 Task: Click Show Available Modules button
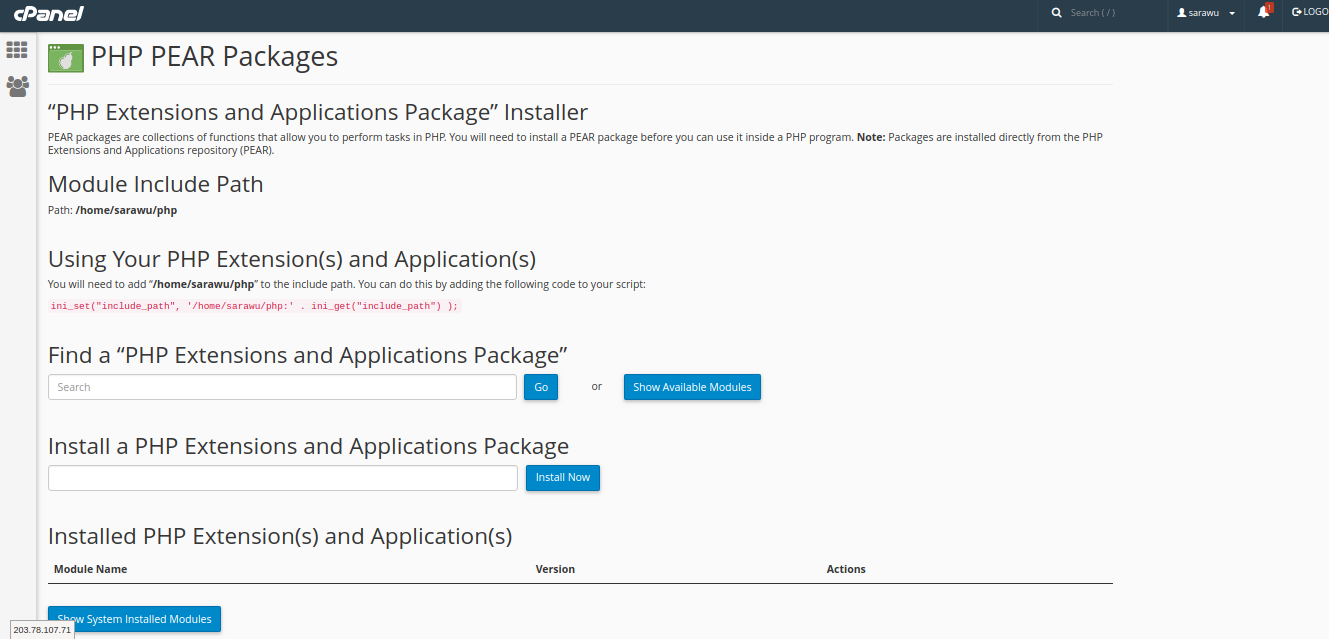[692, 387]
